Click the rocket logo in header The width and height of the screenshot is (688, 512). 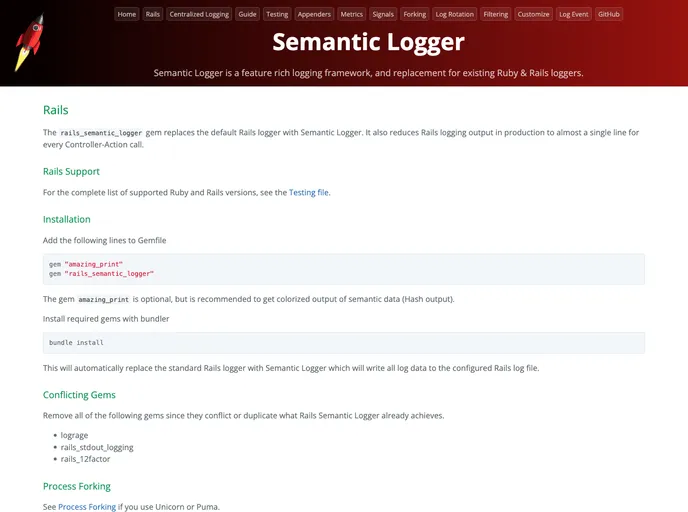[x=29, y=42]
